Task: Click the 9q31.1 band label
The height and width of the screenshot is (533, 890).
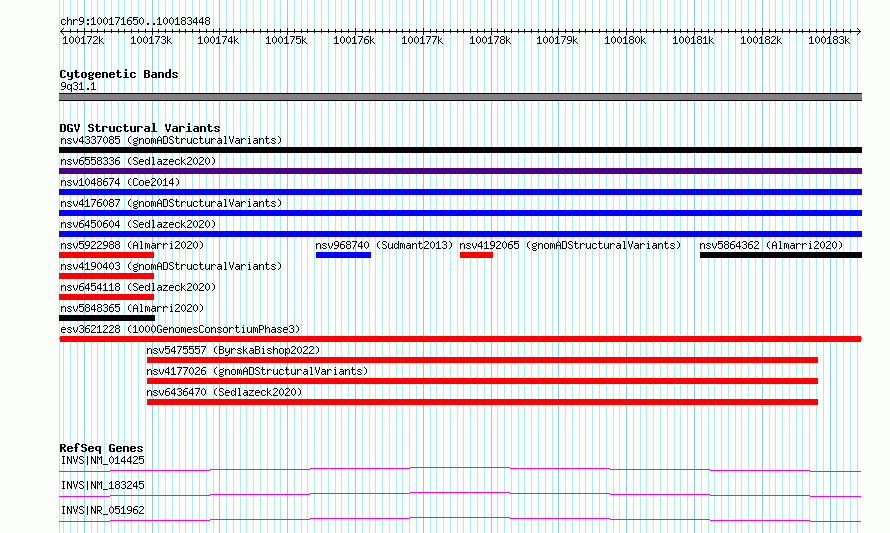Action: pyautogui.click(x=78, y=86)
